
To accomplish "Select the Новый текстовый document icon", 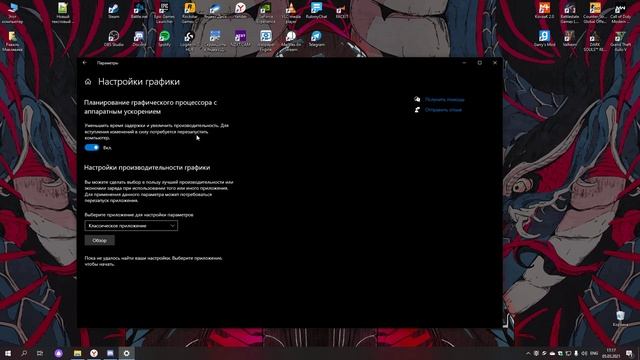I will [x=62, y=13].
